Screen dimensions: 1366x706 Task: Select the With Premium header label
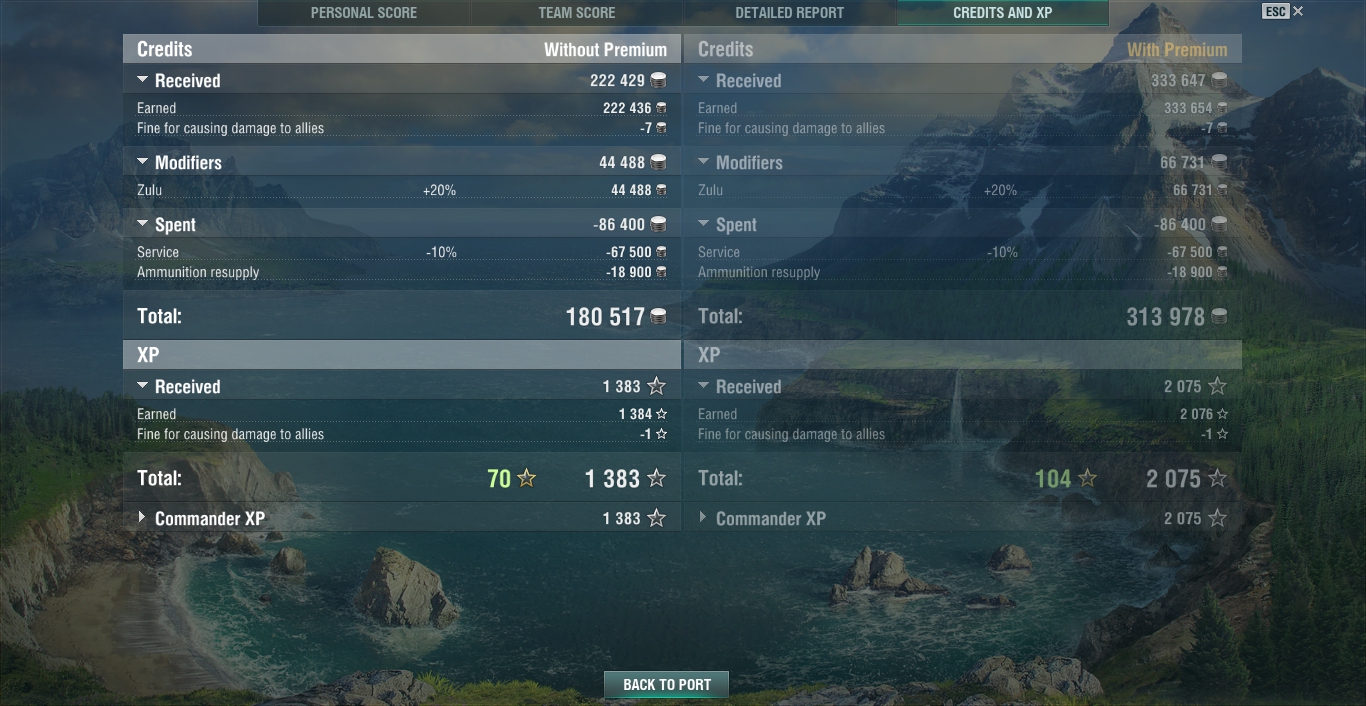click(x=1177, y=49)
